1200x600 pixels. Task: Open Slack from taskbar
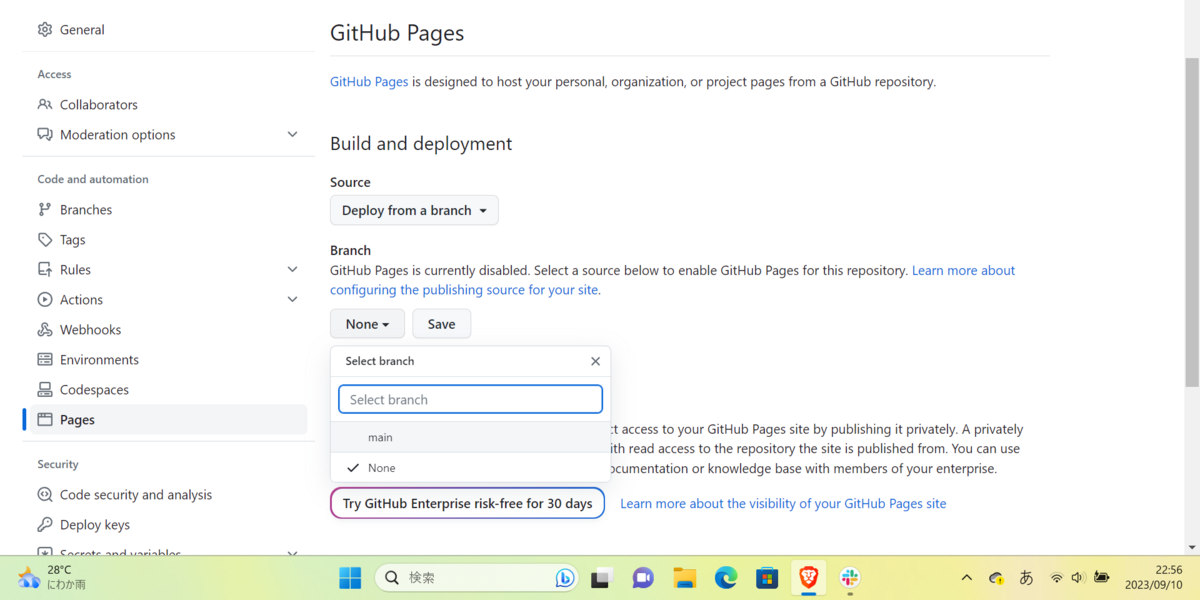[x=850, y=578]
